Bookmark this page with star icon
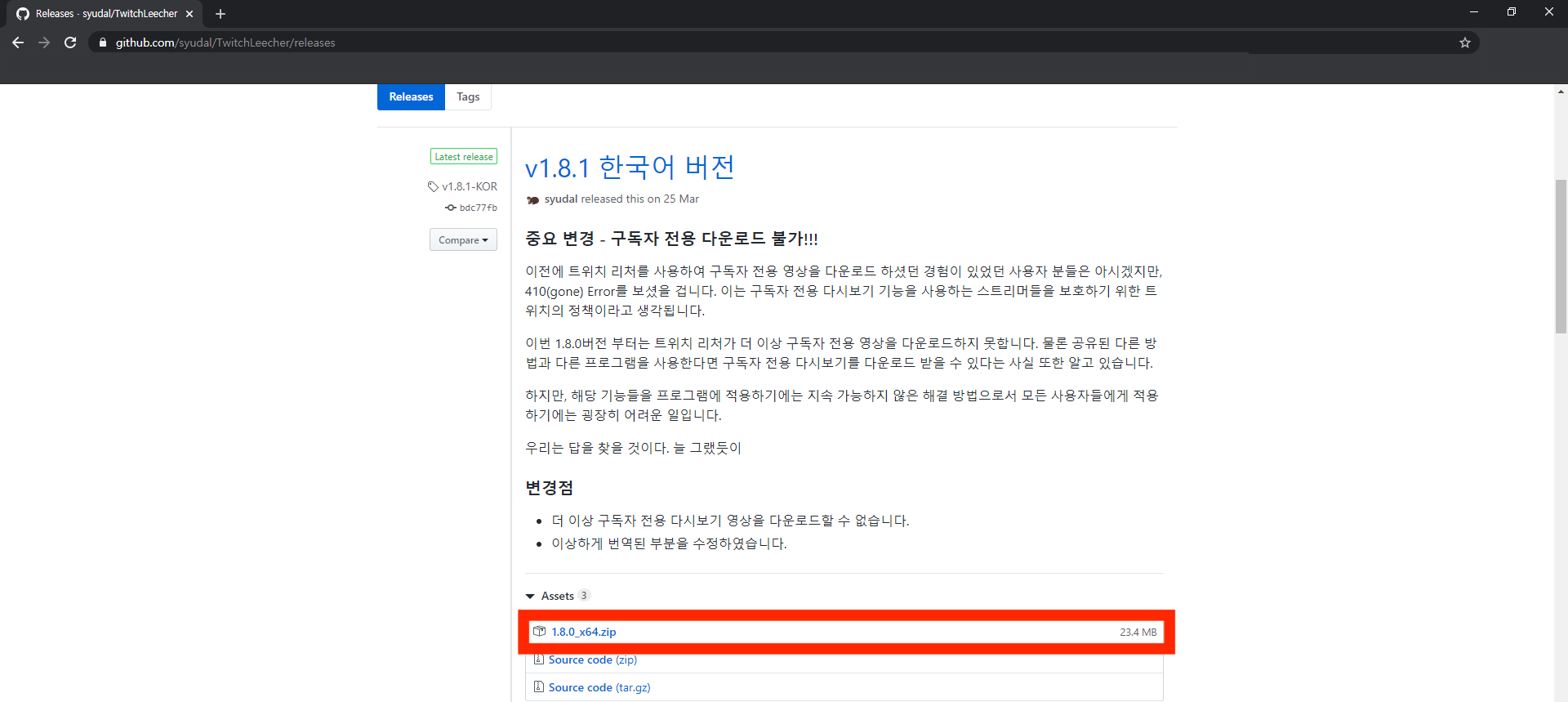Screen dimensions: 1568x702 pyautogui.click(x=1465, y=42)
